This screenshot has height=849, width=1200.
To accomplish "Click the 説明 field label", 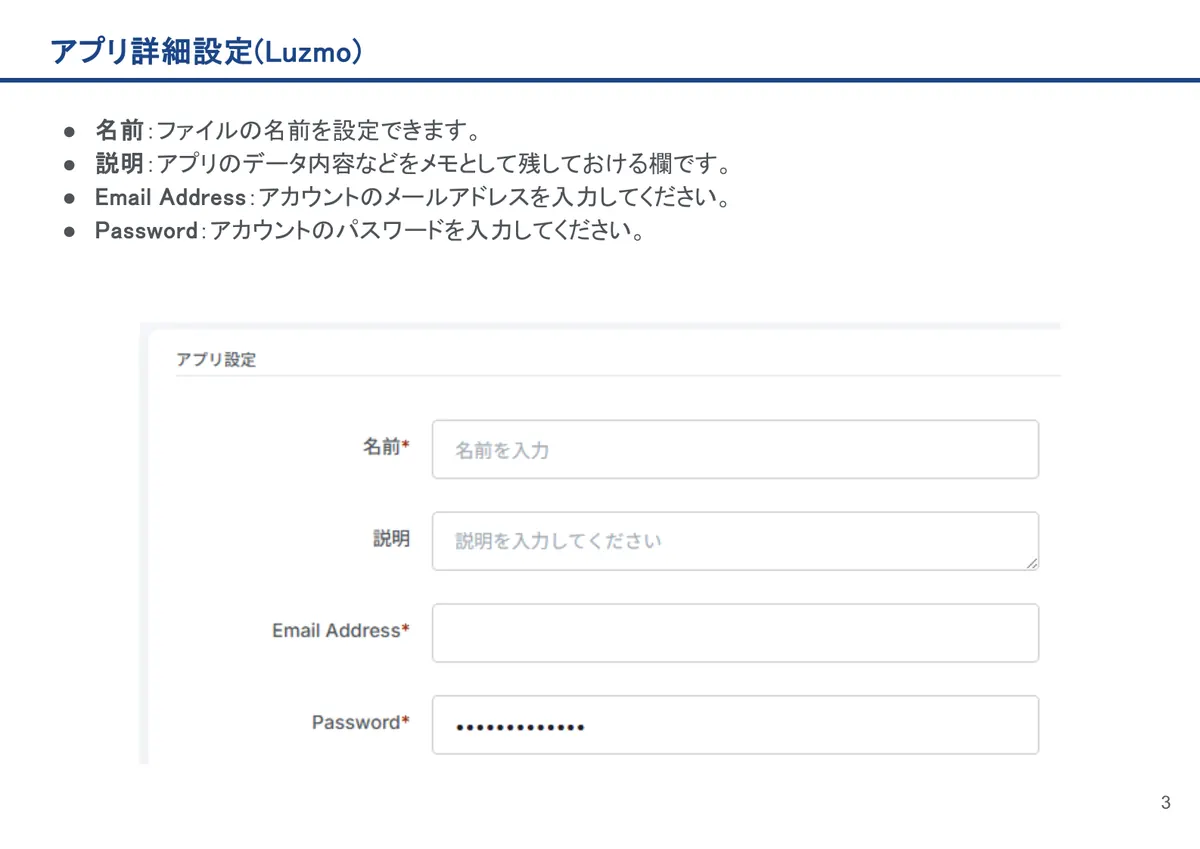I will click(391, 538).
